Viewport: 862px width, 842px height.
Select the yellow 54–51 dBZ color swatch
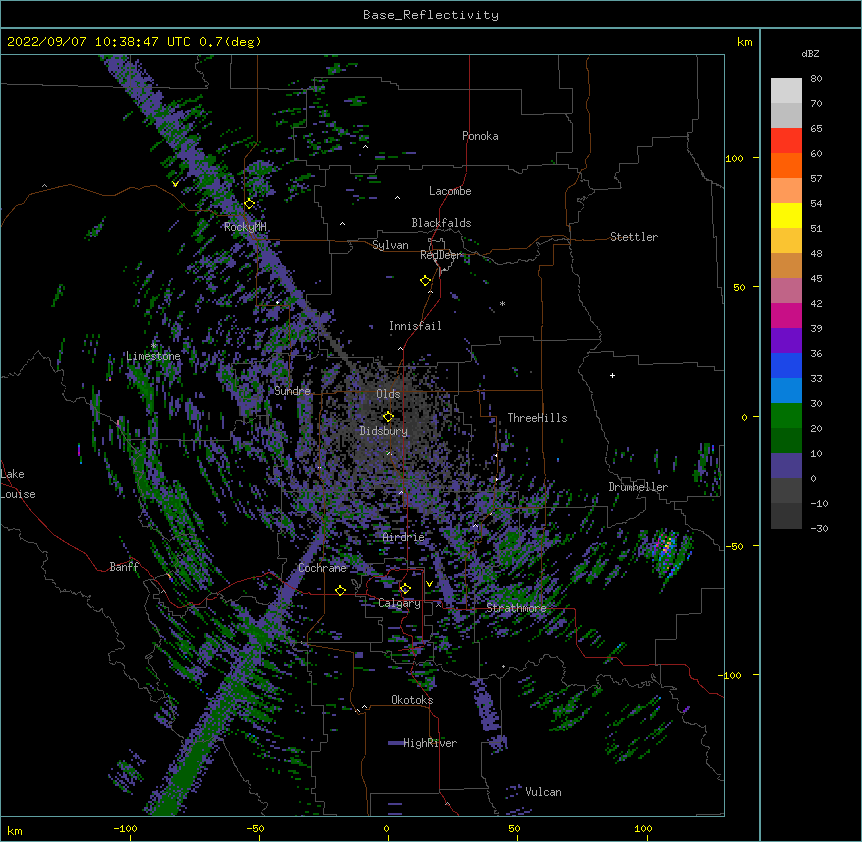pyautogui.click(x=786, y=215)
